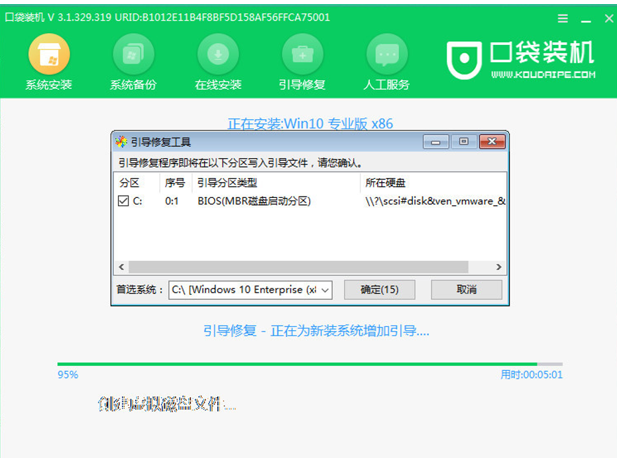Click the 95% progress label
The width and height of the screenshot is (617, 459).
tap(68, 375)
